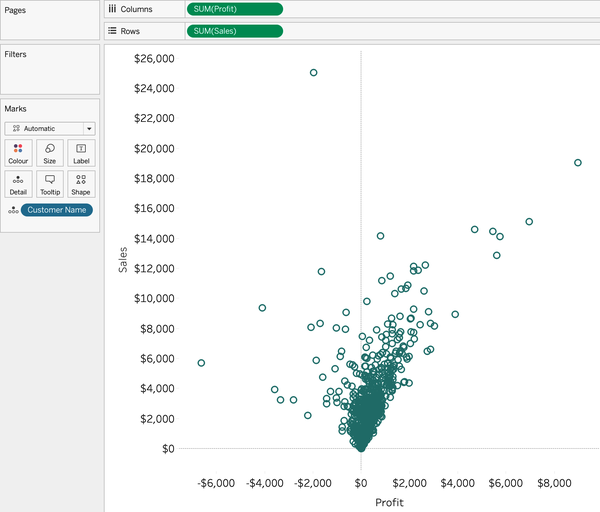Click the Filters shelf area
This screenshot has width=600, height=512.
(50, 72)
